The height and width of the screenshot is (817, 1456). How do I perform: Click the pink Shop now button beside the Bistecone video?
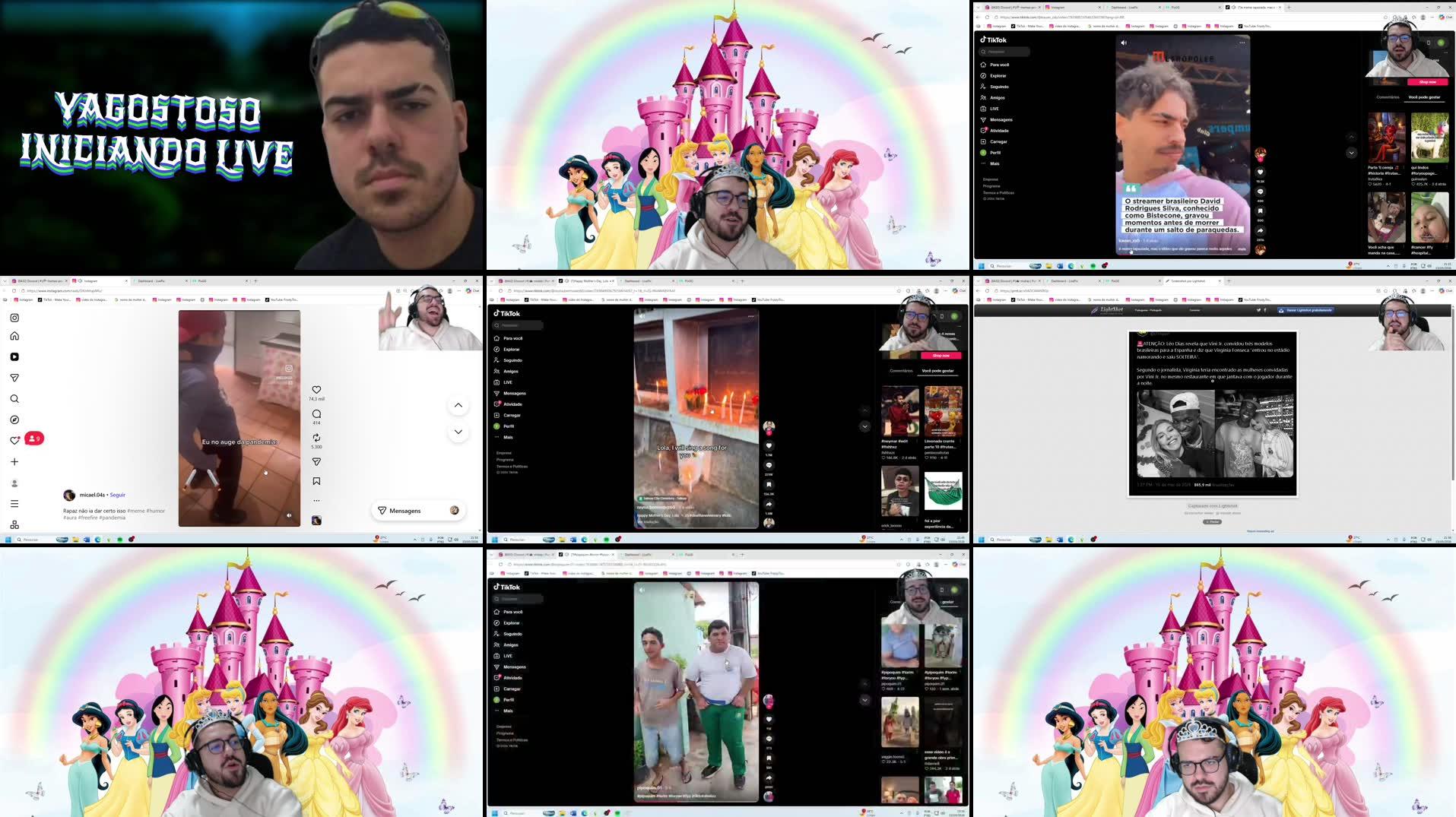click(1427, 81)
